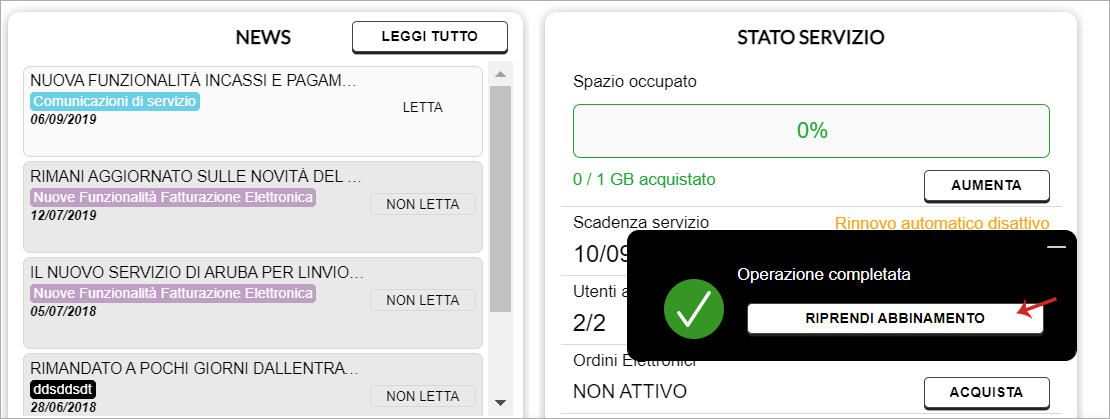Image resolution: width=1110 pixels, height=419 pixels.
Task: Click ACQUISTA for Ordini Elettronici
Action: pos(986,392)
